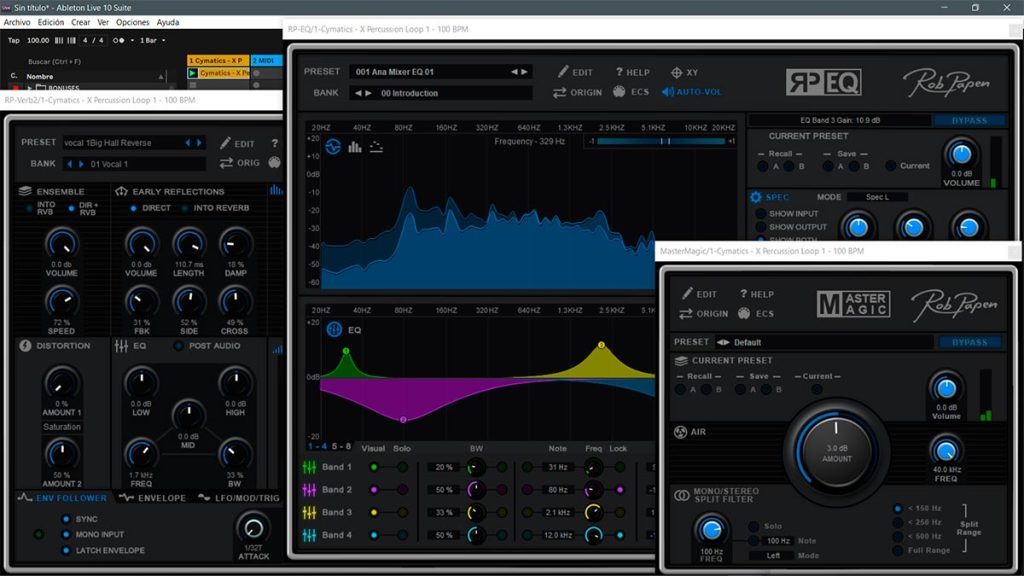Click the EDIT pencil in MasterMagic
This screenshot has width=1024, height=576.
point(687,294)
